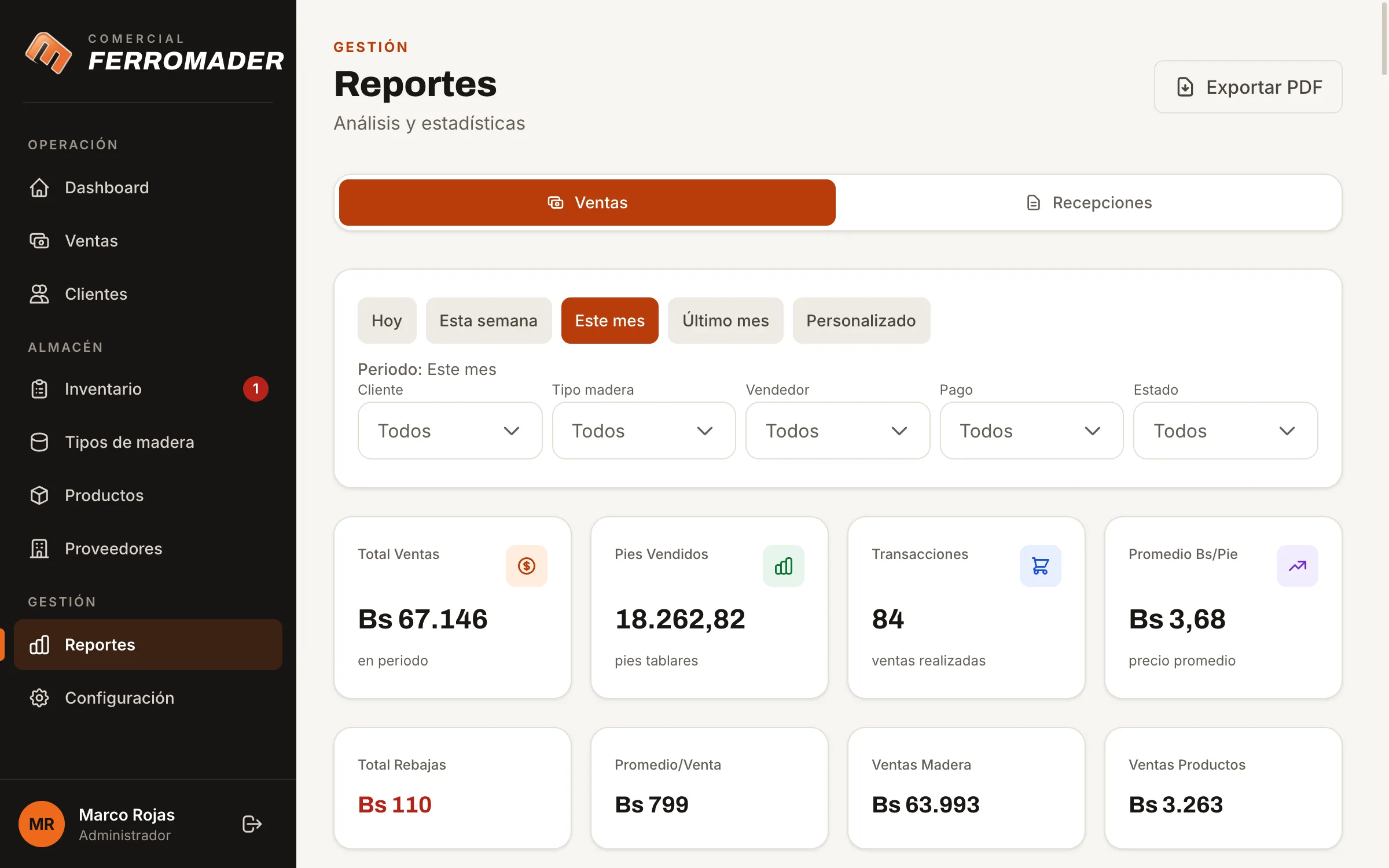Expand the Pago dropdown
The image size is (1389, 868).
(x=1031, y=431)
